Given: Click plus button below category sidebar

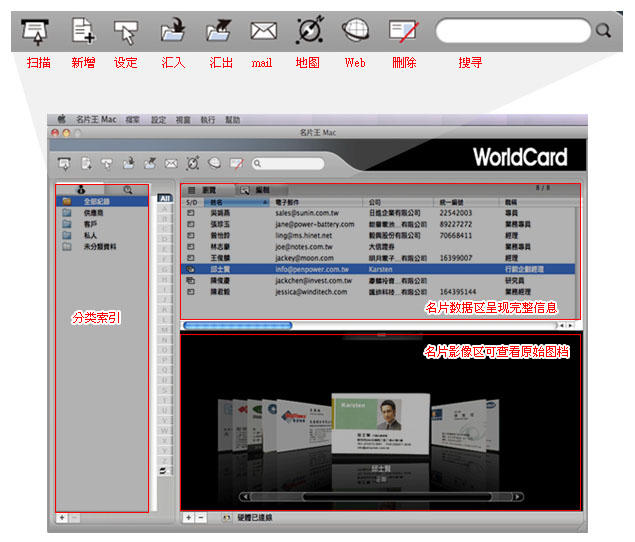Looking at the screenshot, I should [62, 518].
